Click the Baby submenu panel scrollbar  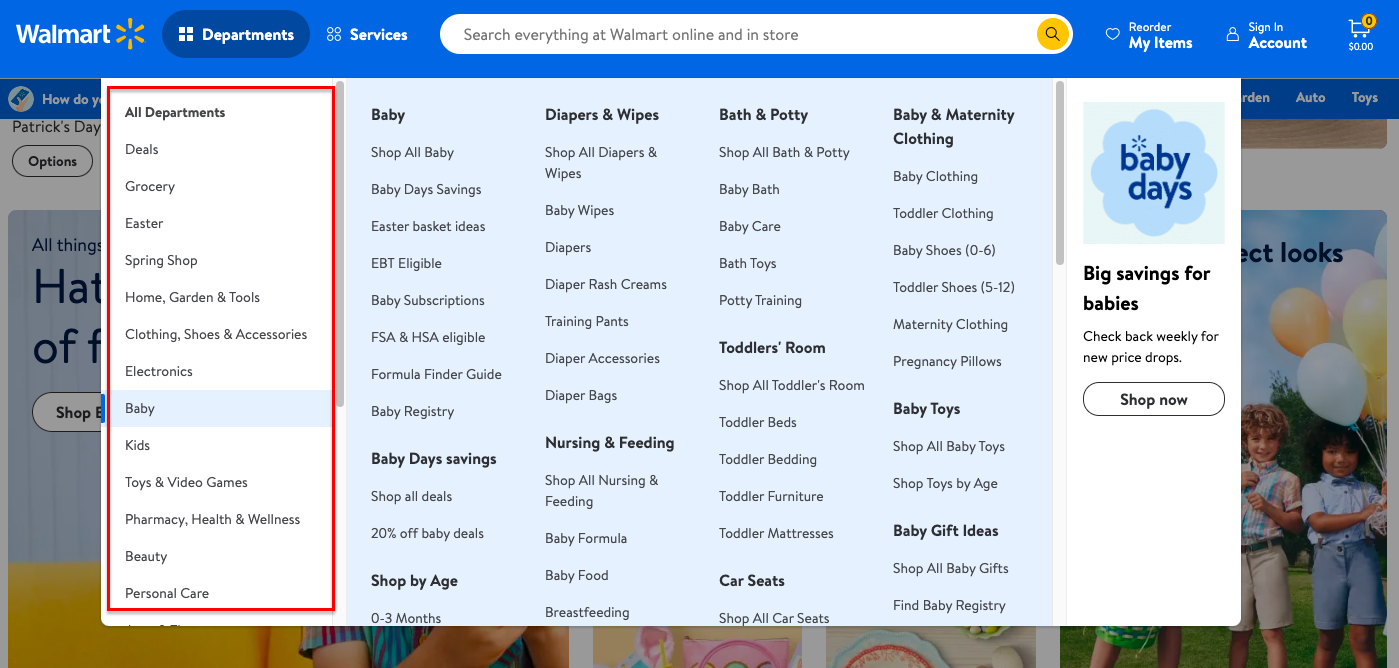coord(1059,173)
